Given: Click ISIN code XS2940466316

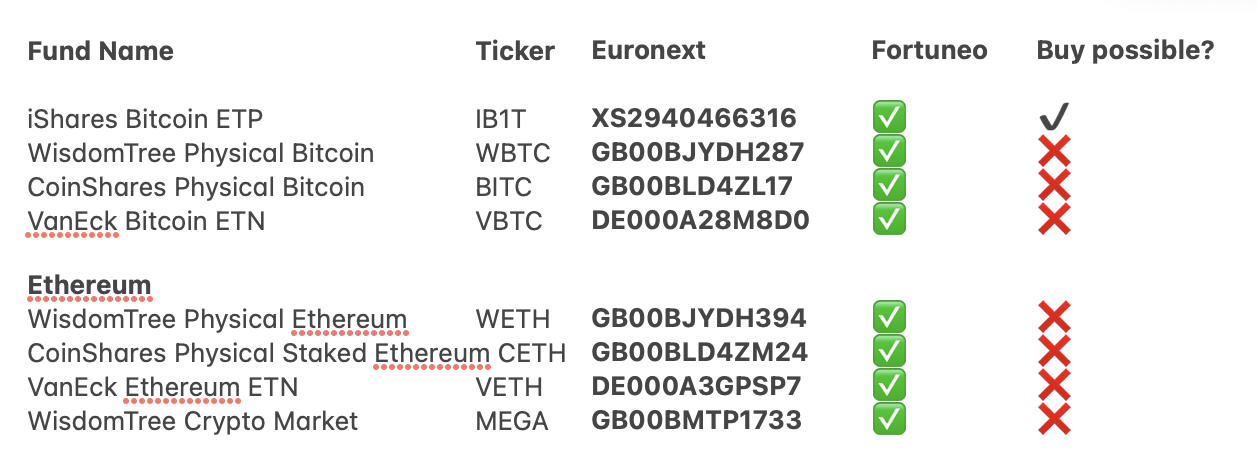Looking at the screenshot, I should (x=694, y=119).
